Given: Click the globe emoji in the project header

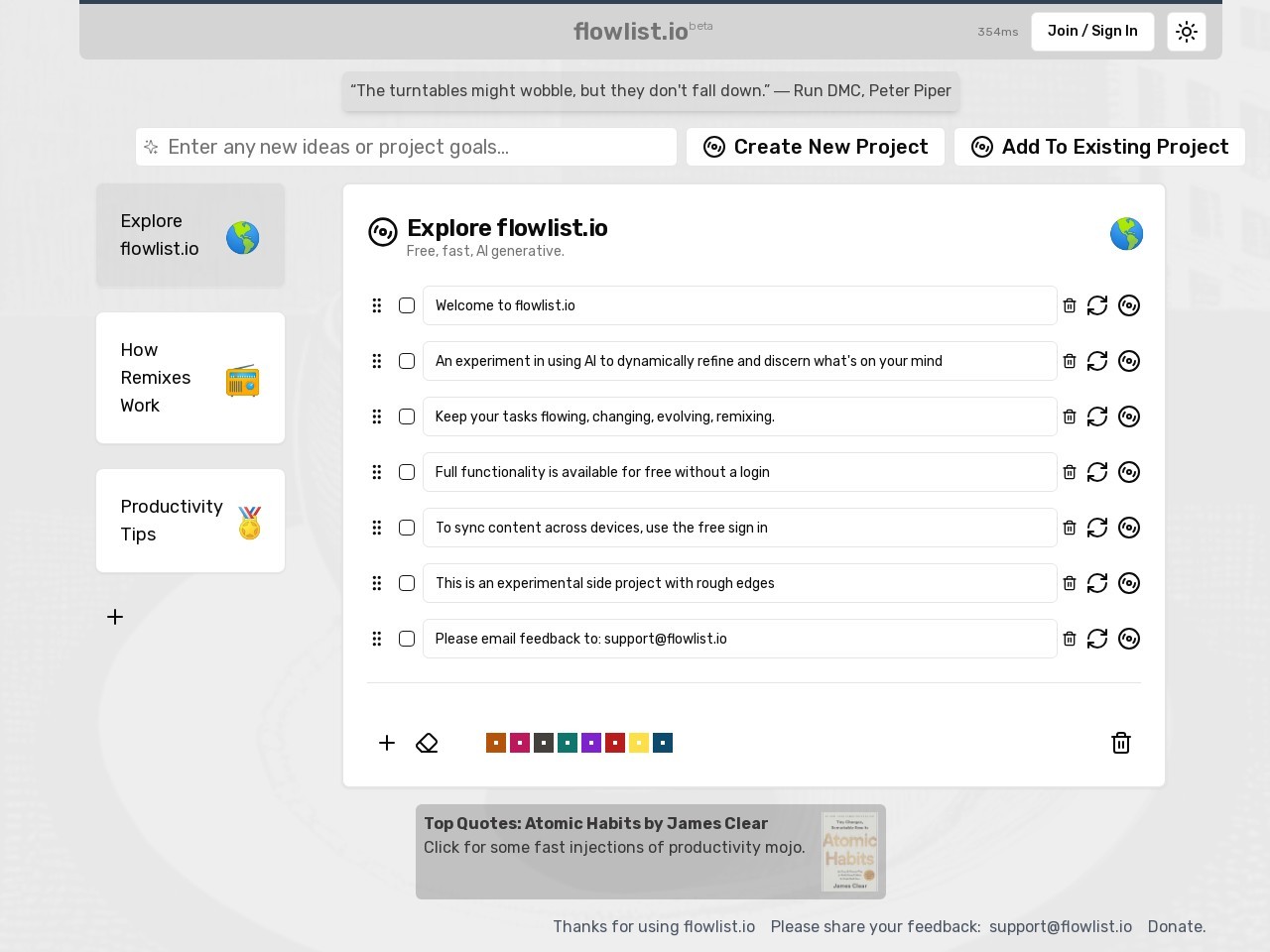Looking at the screenshot, I should click(1126, 234).
